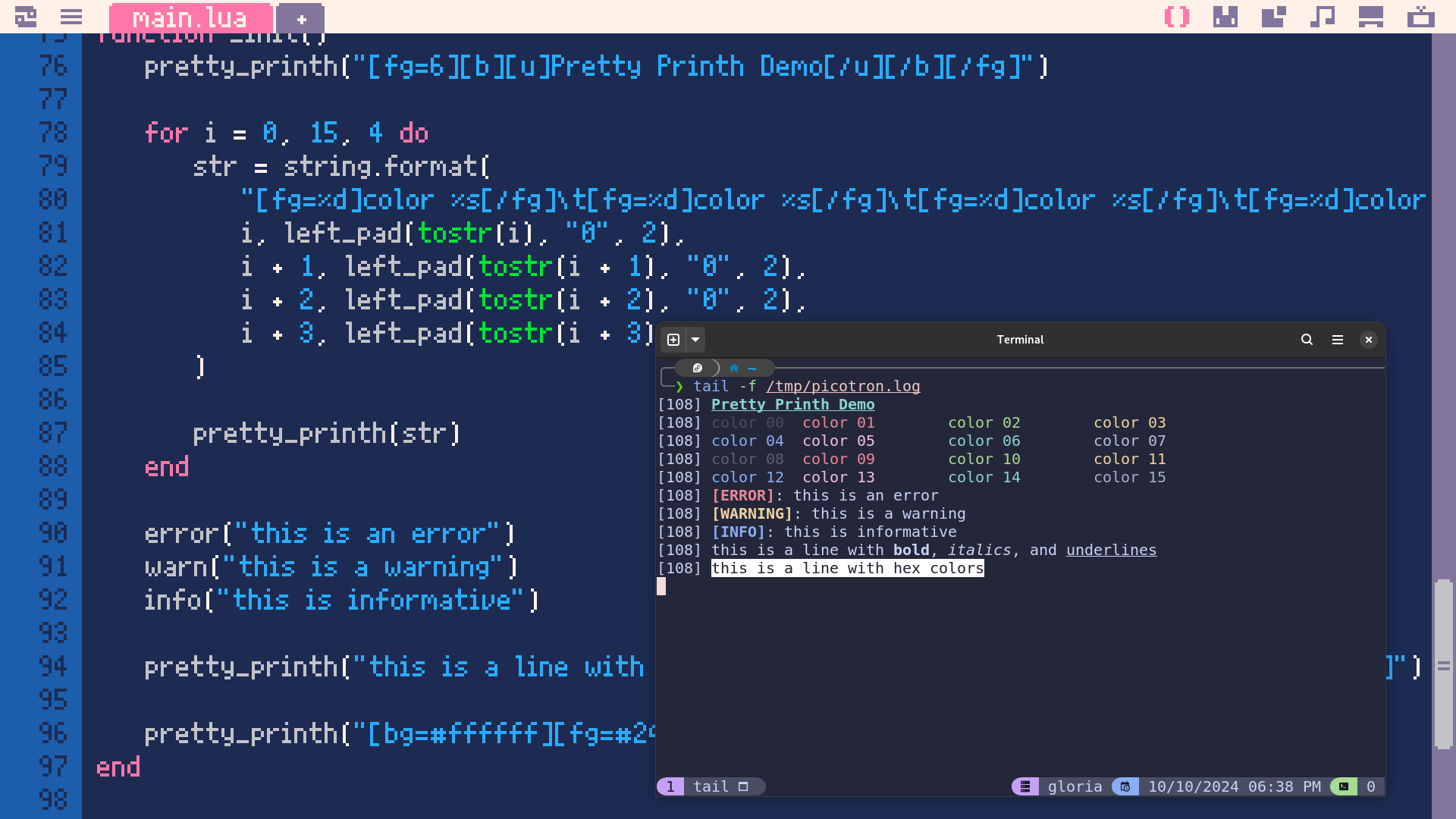
Task: Click the info("this is informative") call
Action: (342, 601)
